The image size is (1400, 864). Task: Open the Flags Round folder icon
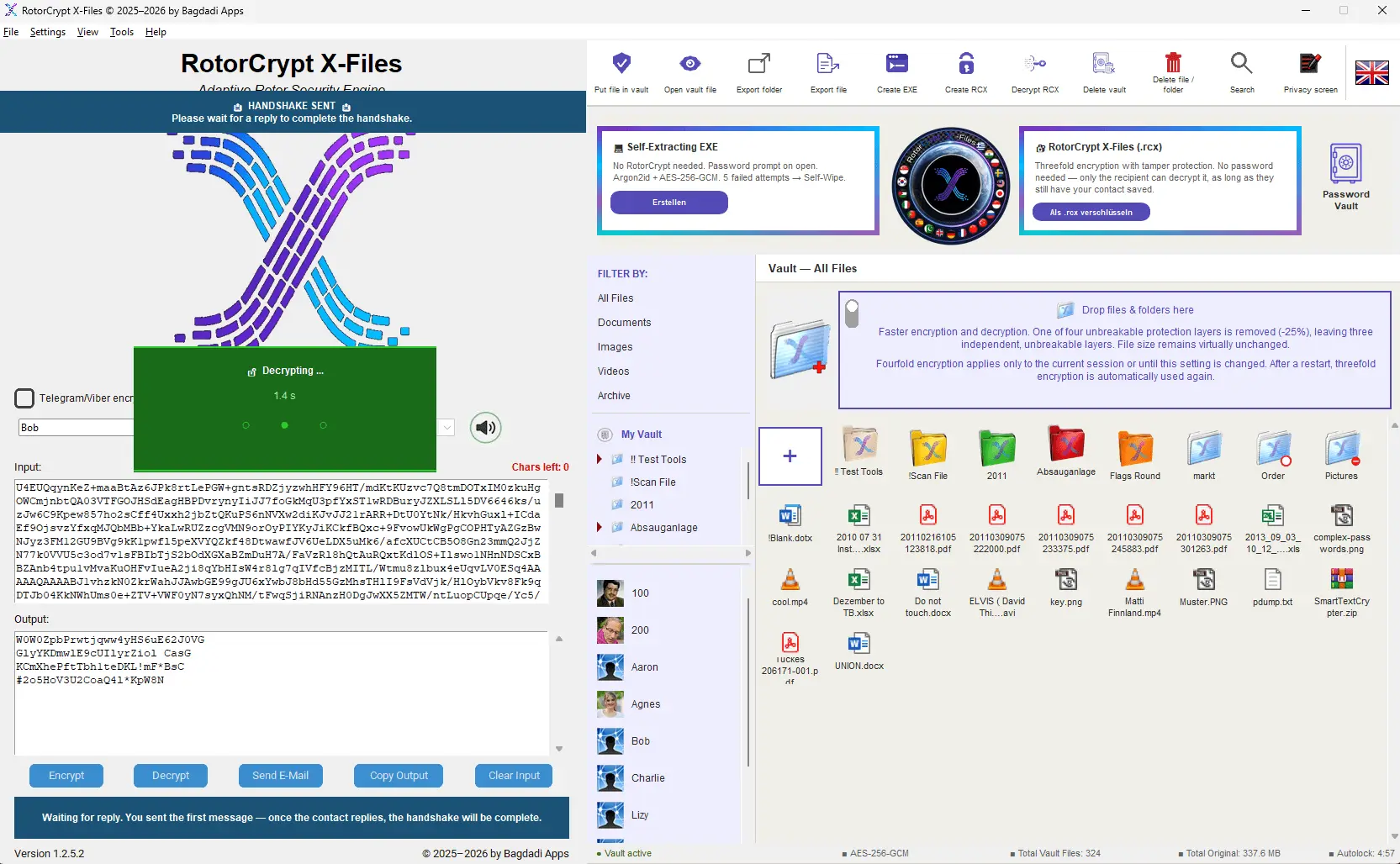pos(1135,449)
